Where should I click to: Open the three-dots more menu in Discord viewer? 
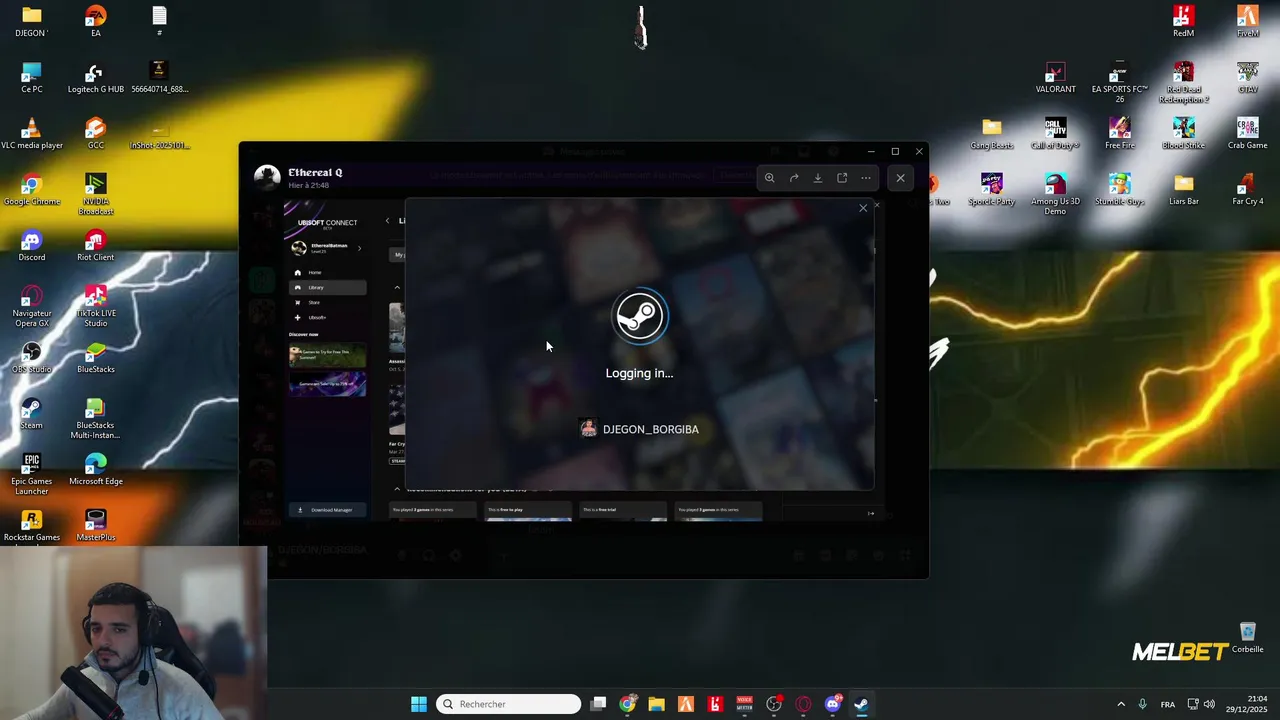point(866,178)
